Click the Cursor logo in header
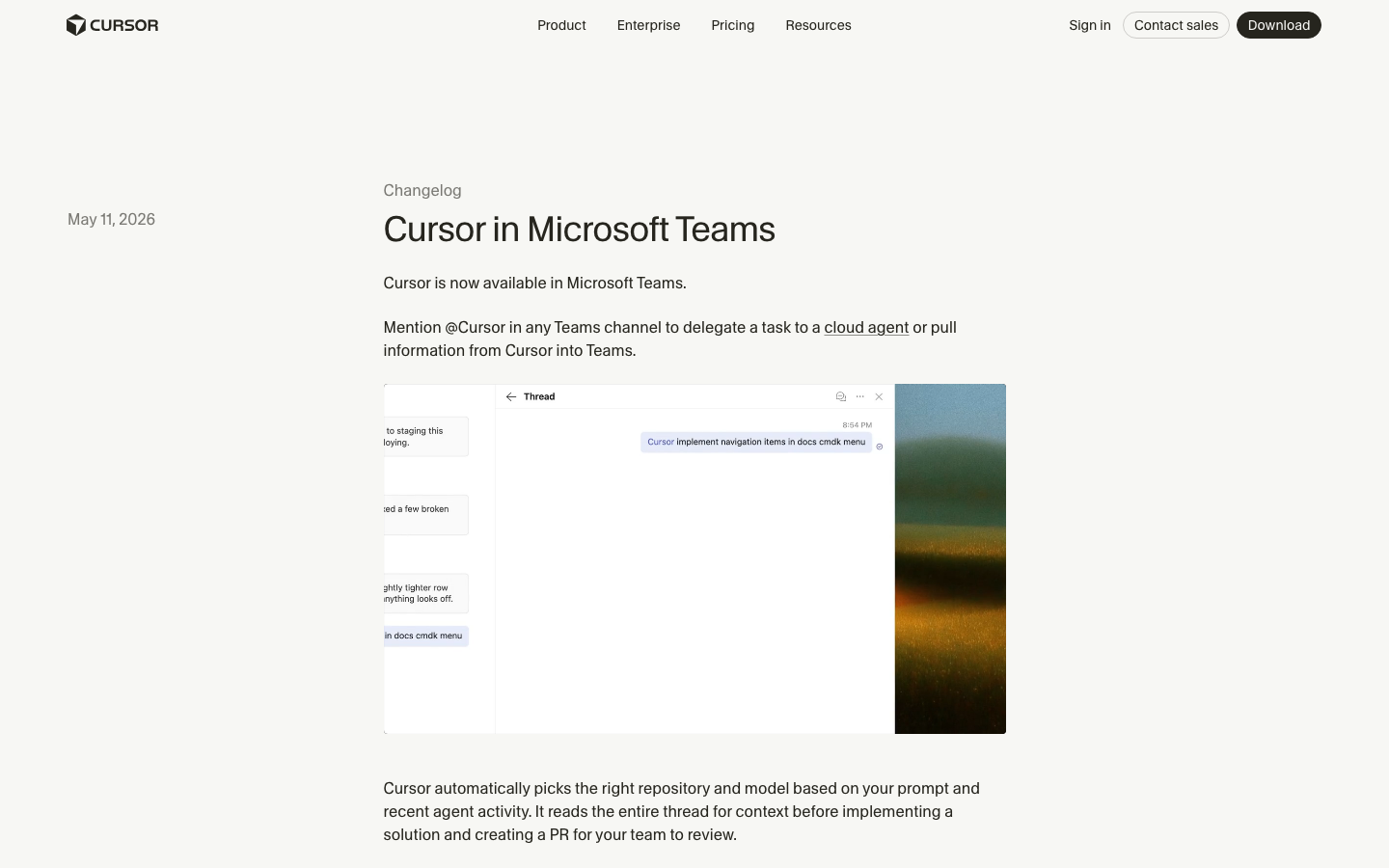The width and height of the screenshot is (1389, 868). pos(112,25)
